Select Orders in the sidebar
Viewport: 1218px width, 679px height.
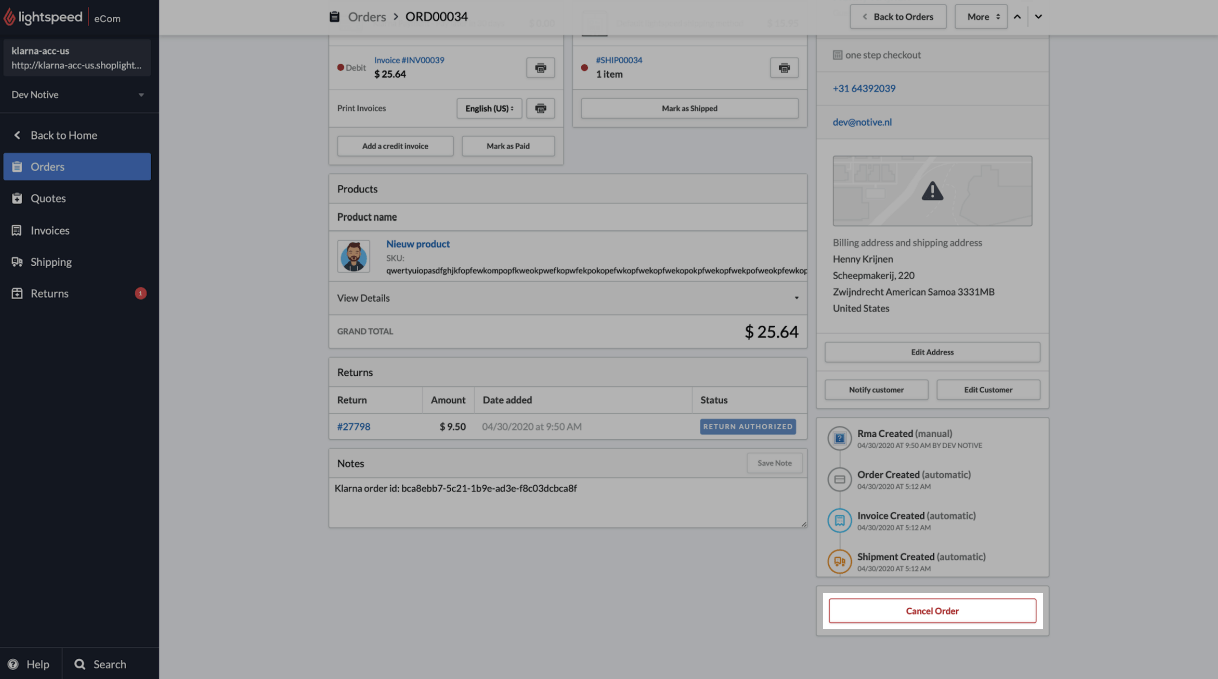pyautogui.click(x=45, y=166)
